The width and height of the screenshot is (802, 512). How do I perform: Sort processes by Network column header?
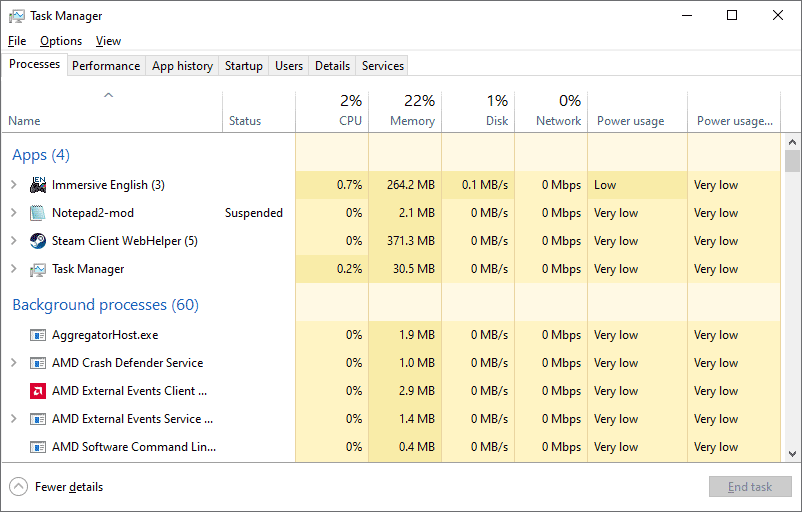point(551,112)
